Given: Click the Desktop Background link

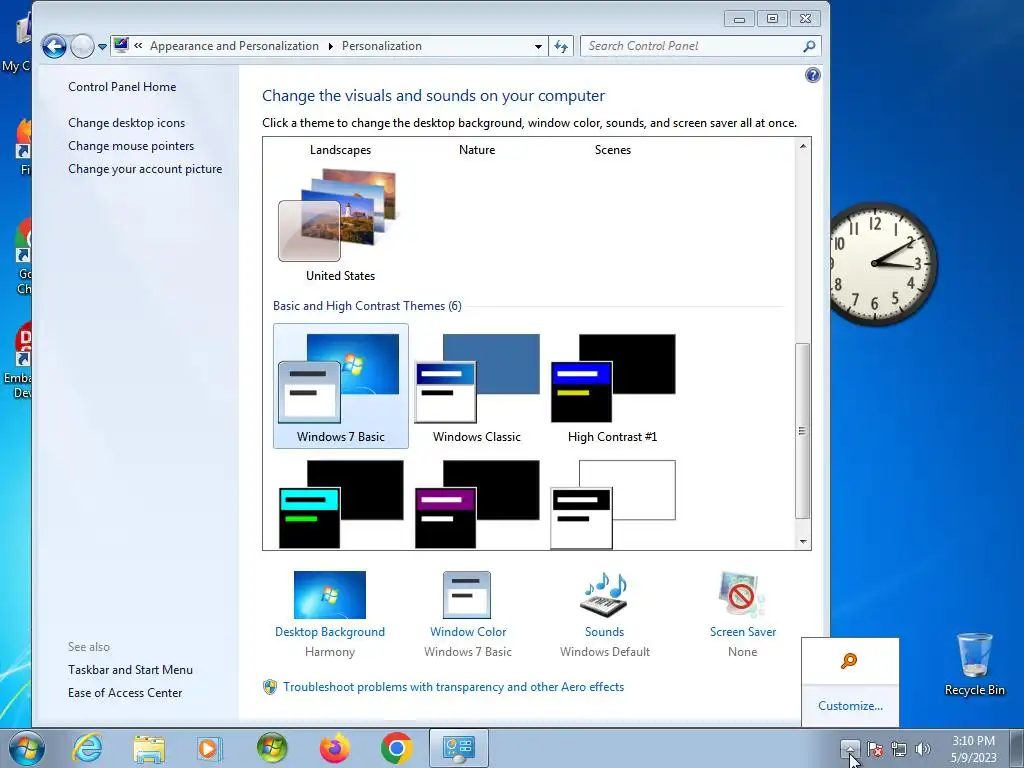Looking at the screenshot, I should pyautogui.click(x=330, y=632).
